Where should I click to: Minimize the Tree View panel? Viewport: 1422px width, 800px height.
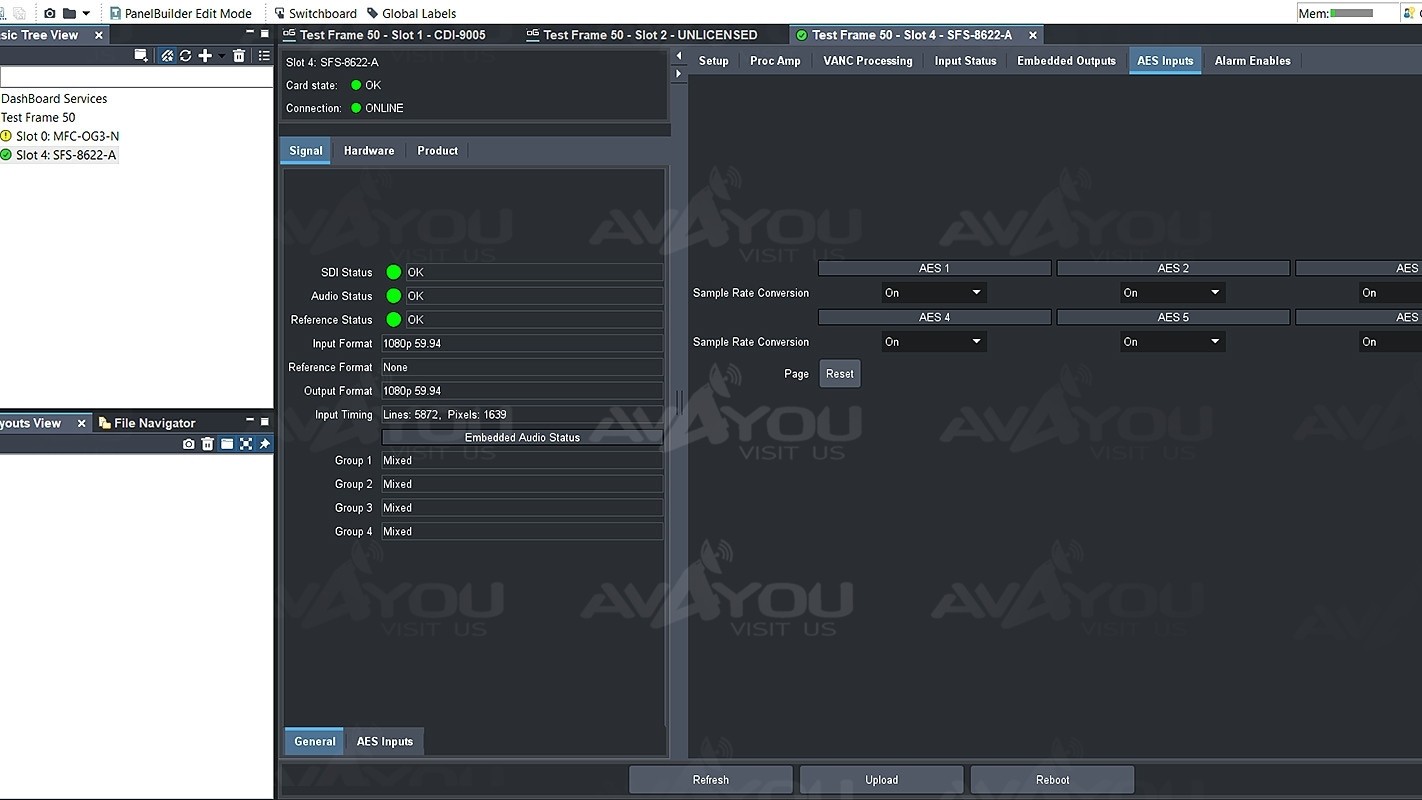tap(249, 33)
